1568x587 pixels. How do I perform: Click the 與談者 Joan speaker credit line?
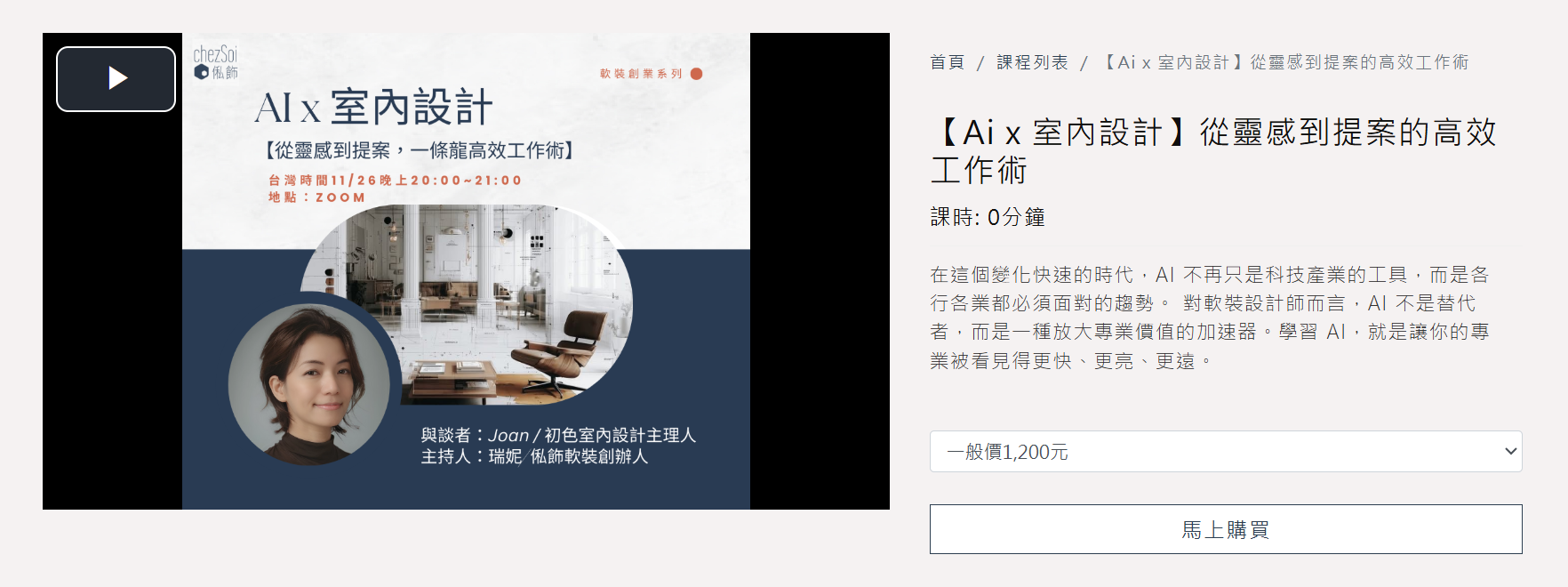[x=558, y=435]
